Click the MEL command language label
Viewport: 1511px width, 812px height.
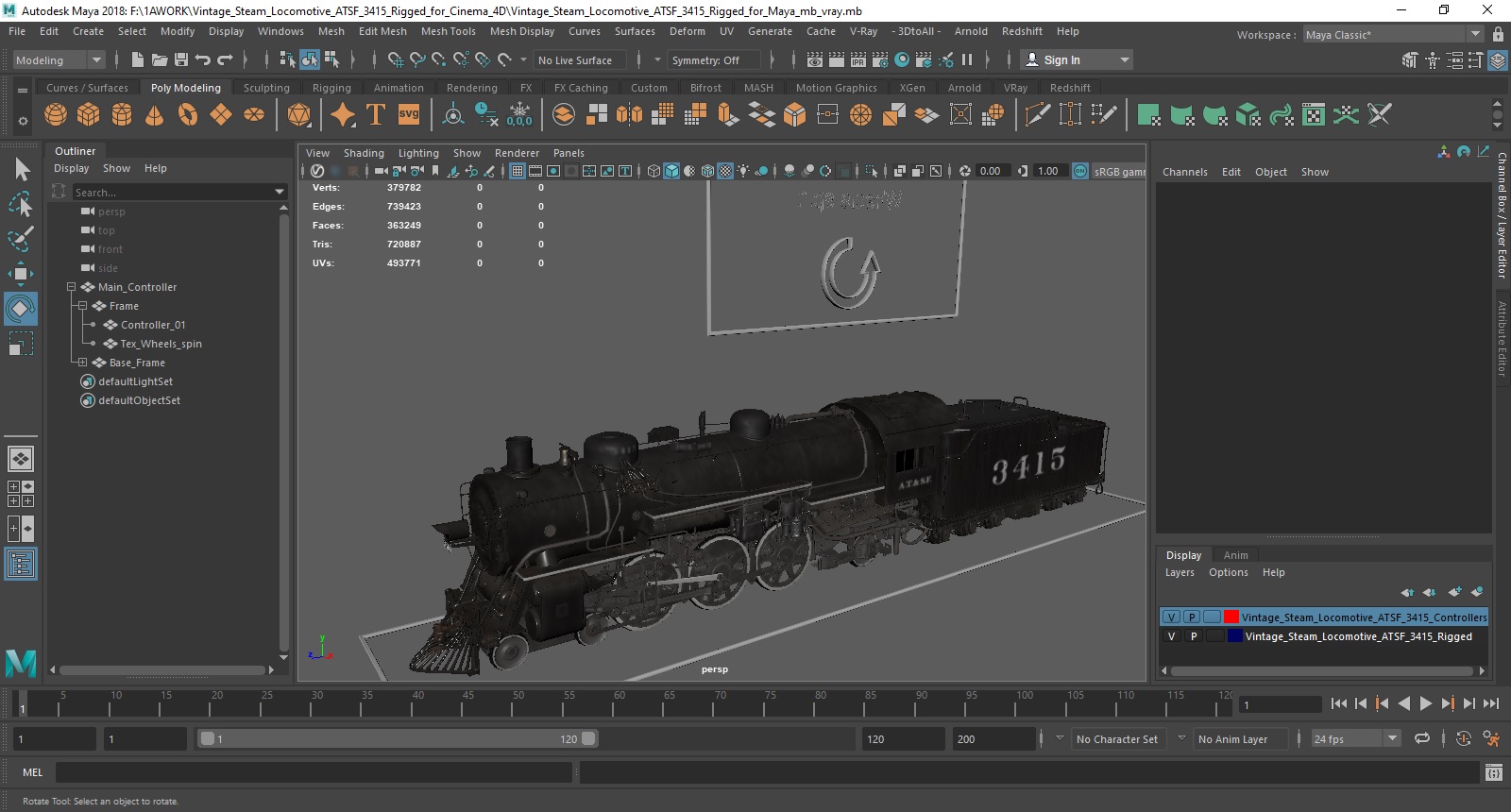click(33, 772)
